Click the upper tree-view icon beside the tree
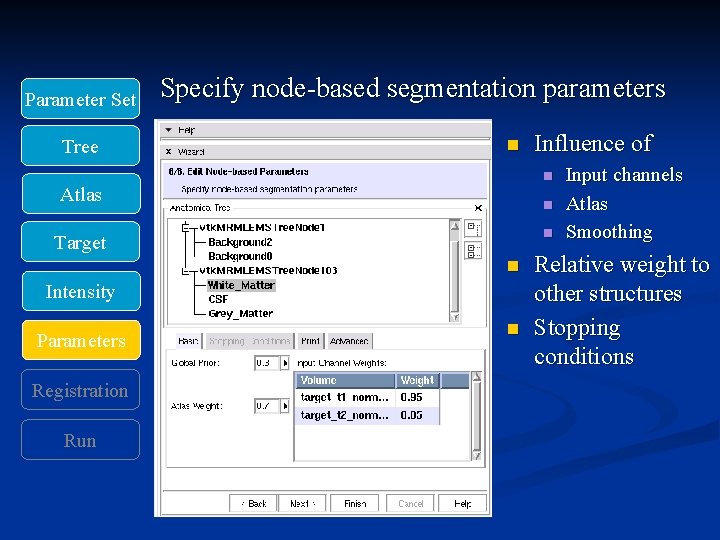 [473, 228]
